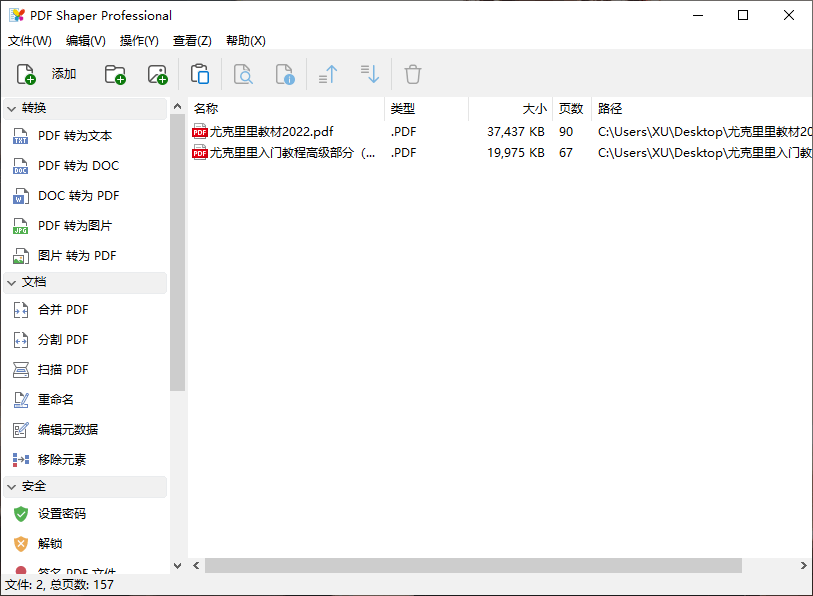Image resolution: width=813 pixels, height=596 pixels.
Task: Sort by the 类型 column header
Action: click(427, 108)
